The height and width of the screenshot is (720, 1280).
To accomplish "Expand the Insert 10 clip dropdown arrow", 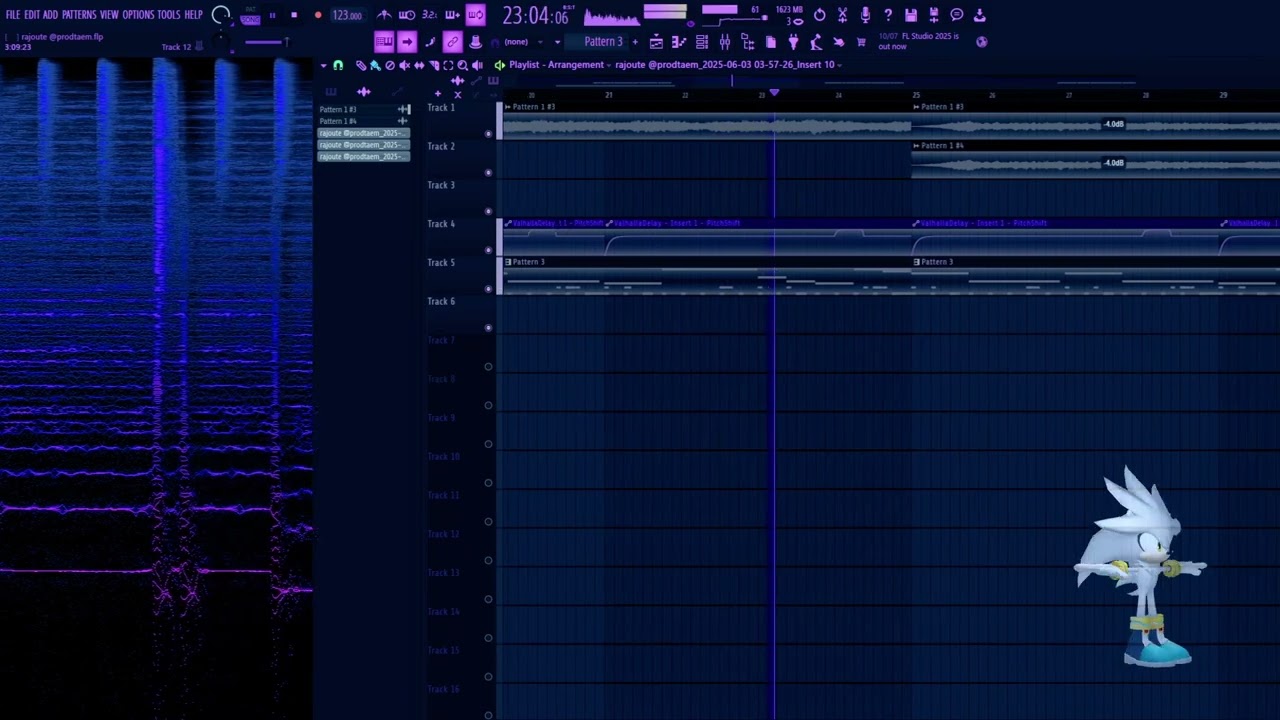I will [x=840, y=65].
